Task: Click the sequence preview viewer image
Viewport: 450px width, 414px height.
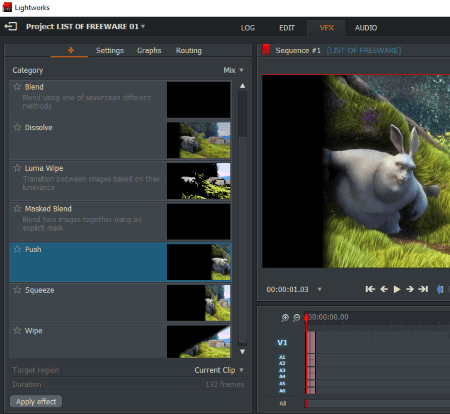Action: pos(356,171)
